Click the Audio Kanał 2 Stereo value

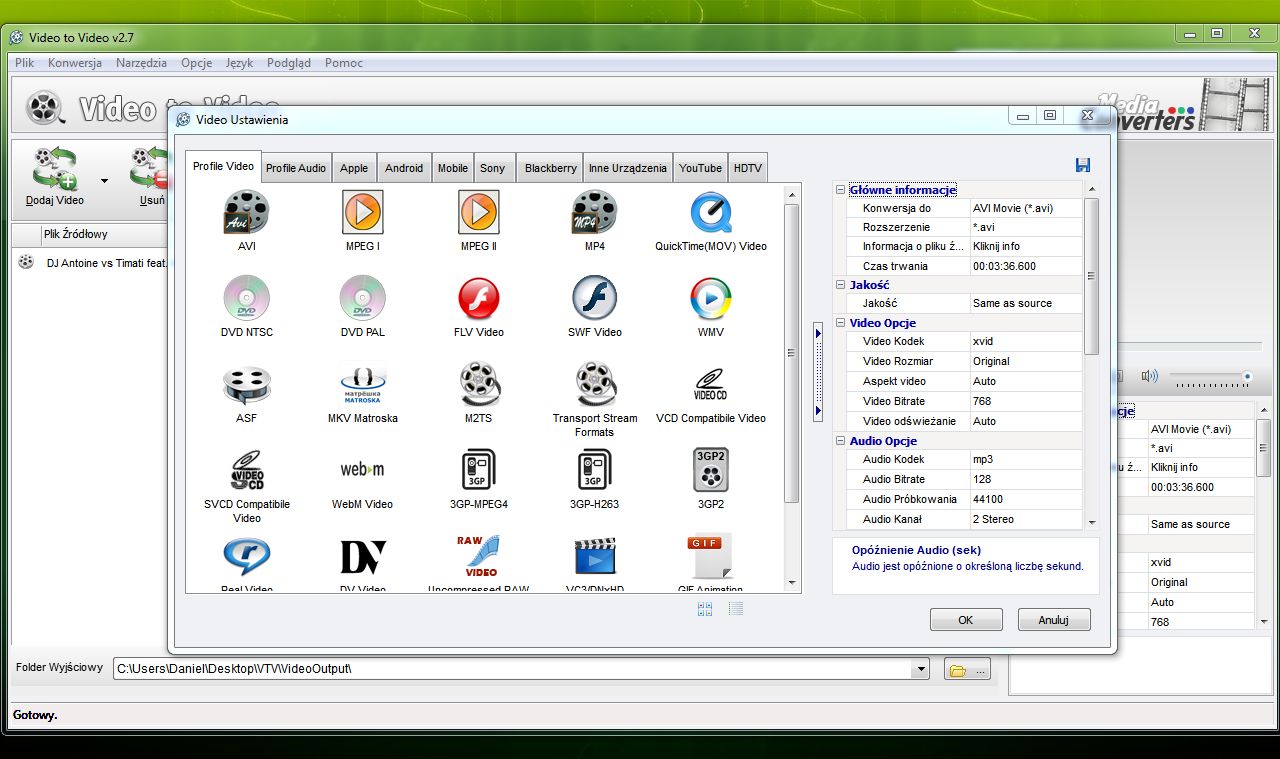pos(1025,519)
